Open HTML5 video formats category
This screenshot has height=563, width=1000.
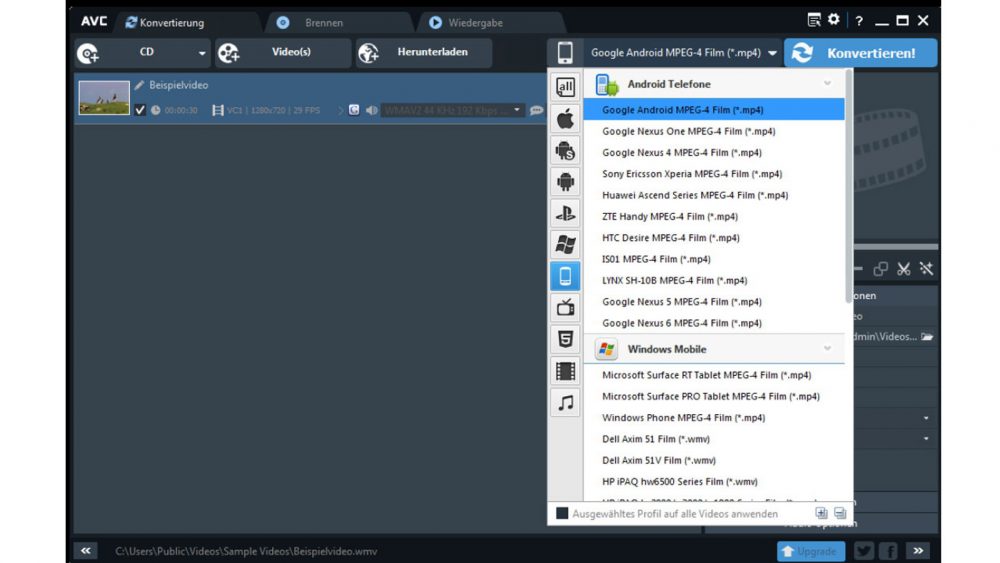click(x=565, y=339)
